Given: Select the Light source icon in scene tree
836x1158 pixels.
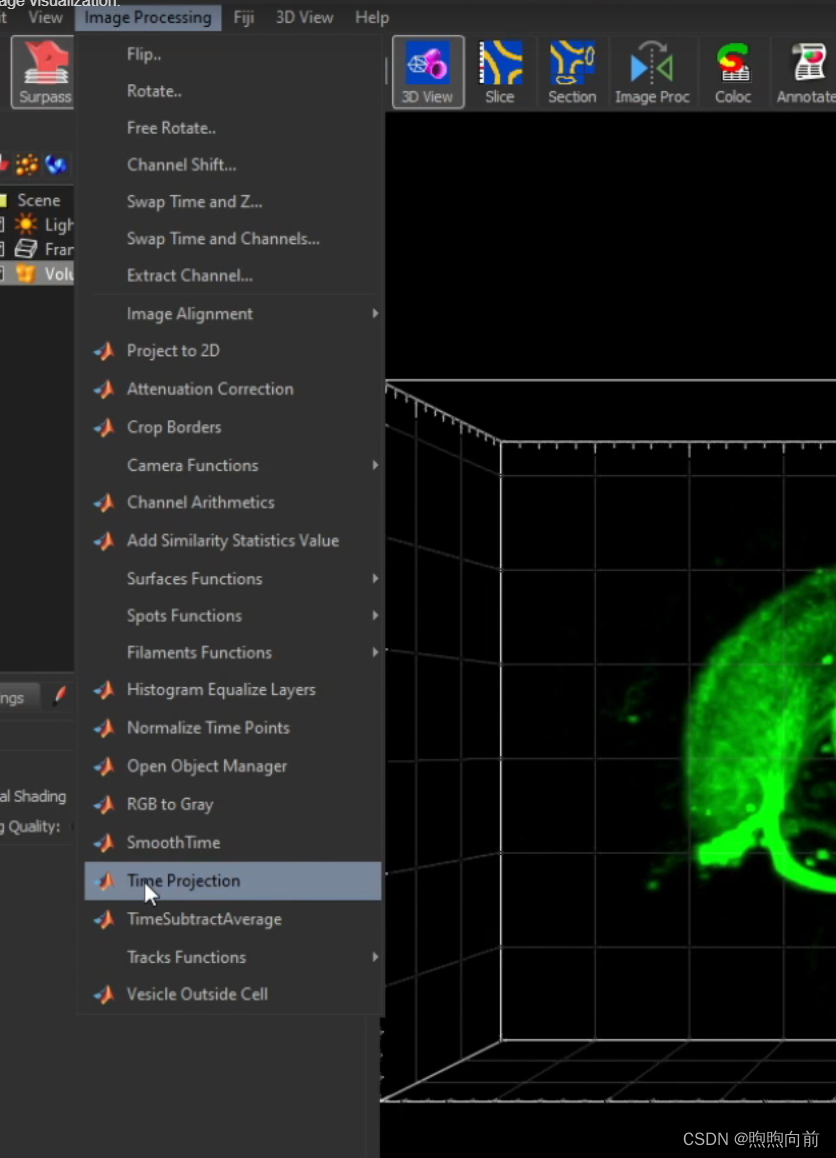Looking at the screenshot, I should (26, 224).
